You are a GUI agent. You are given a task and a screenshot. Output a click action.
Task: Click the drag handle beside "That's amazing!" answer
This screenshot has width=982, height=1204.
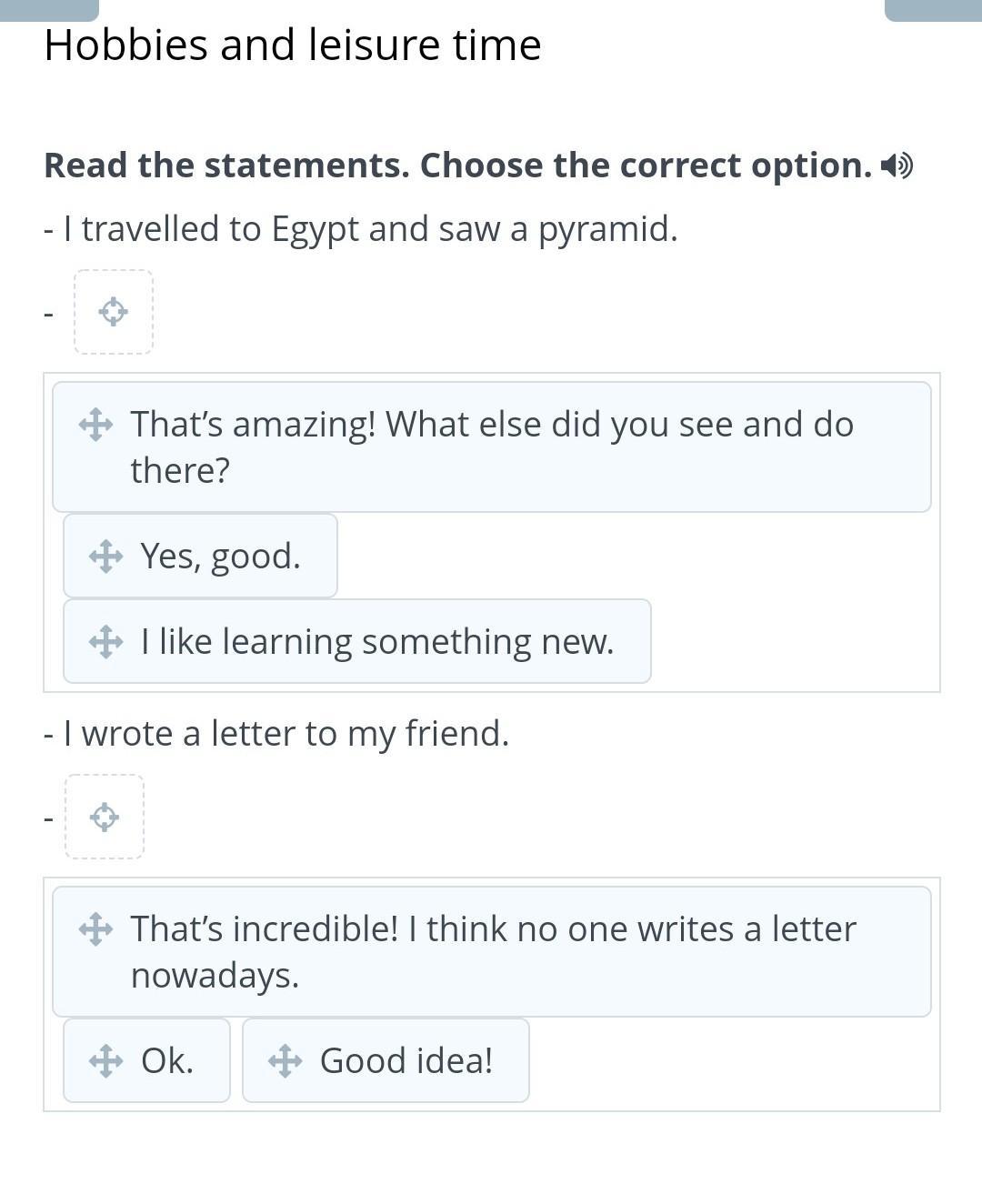point(95,425)
